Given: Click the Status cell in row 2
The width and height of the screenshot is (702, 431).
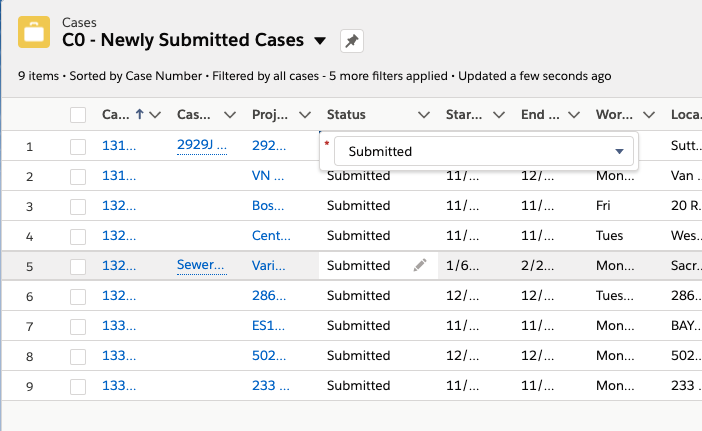Looking at the screenshot, I should coord(359,176).
